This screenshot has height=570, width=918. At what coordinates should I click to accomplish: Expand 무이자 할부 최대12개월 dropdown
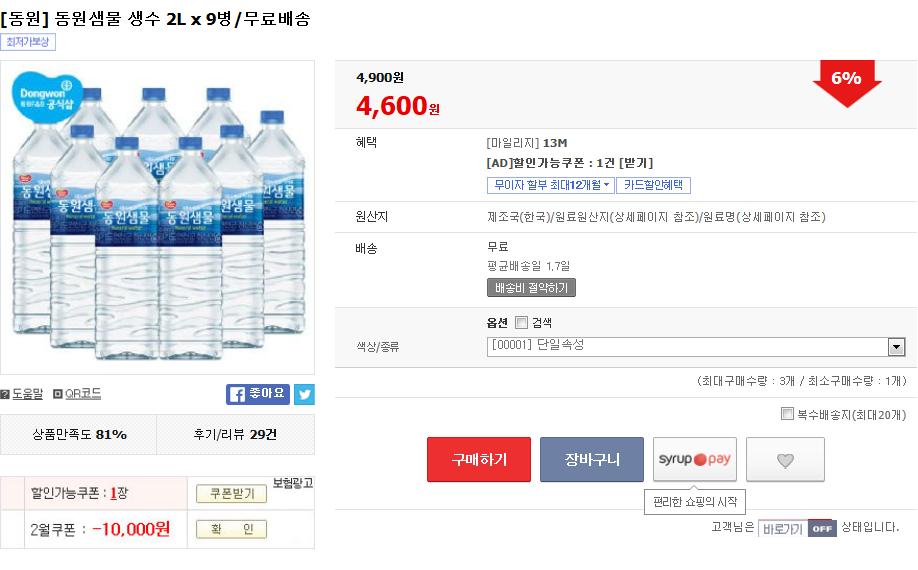(549, 185)
